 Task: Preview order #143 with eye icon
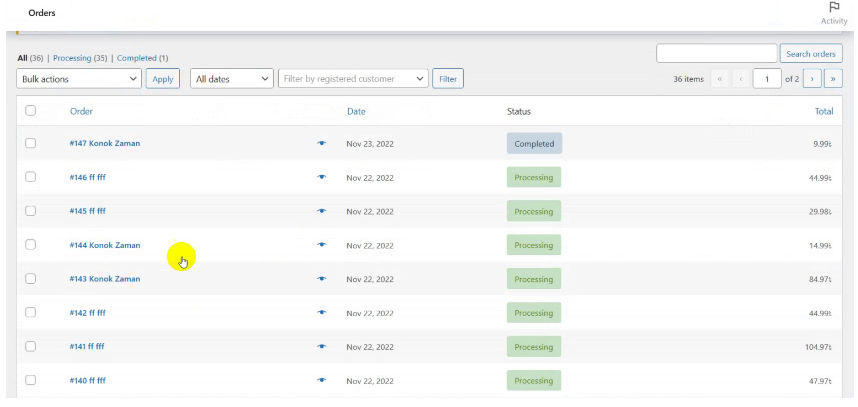(322, 279)
